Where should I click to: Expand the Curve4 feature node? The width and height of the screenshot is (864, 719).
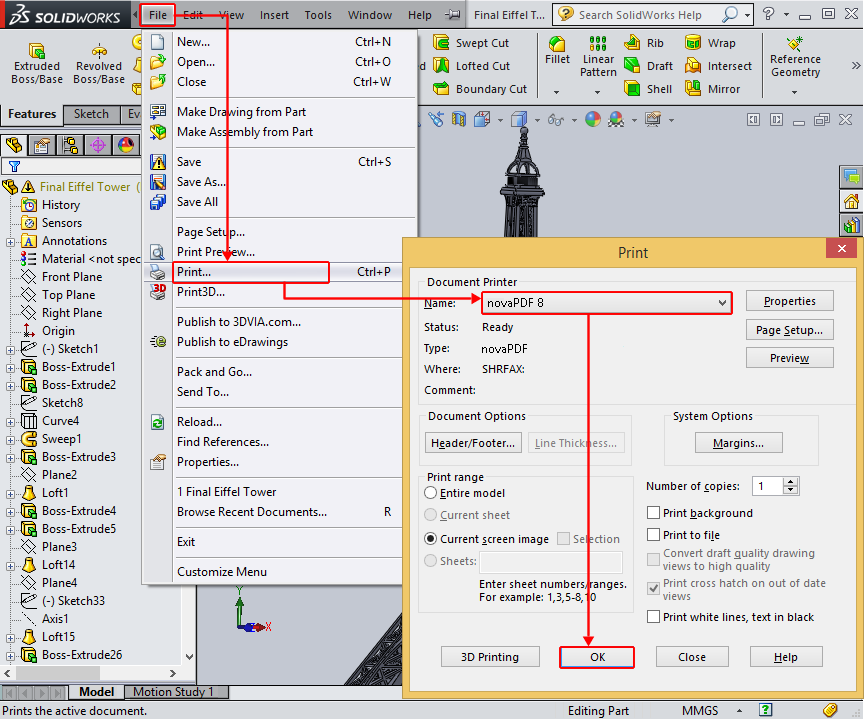click(10, 422)
